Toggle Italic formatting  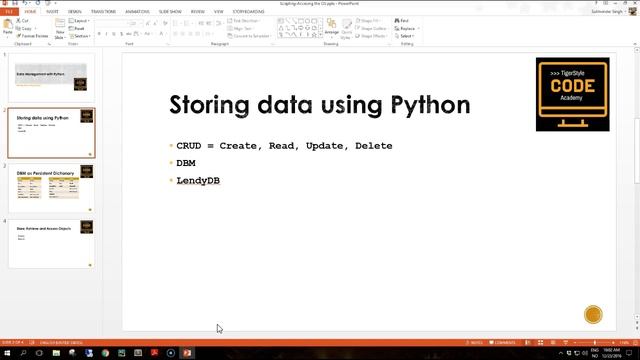point(107,33)
